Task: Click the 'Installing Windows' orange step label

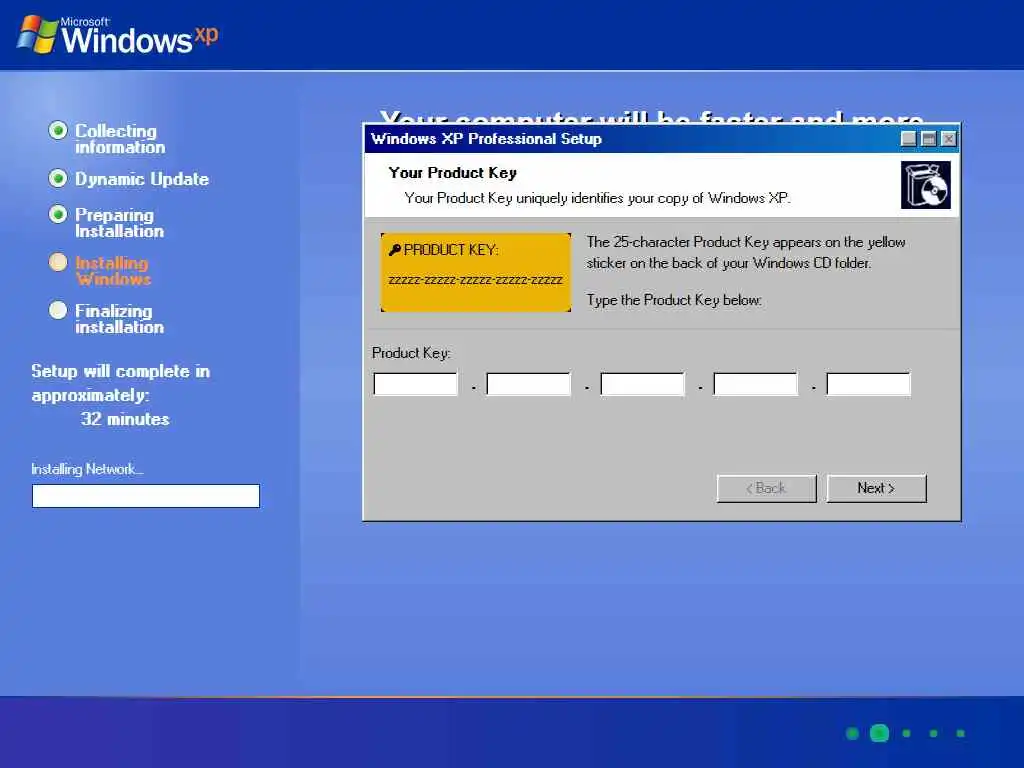Action: click(x=113, y=271)
